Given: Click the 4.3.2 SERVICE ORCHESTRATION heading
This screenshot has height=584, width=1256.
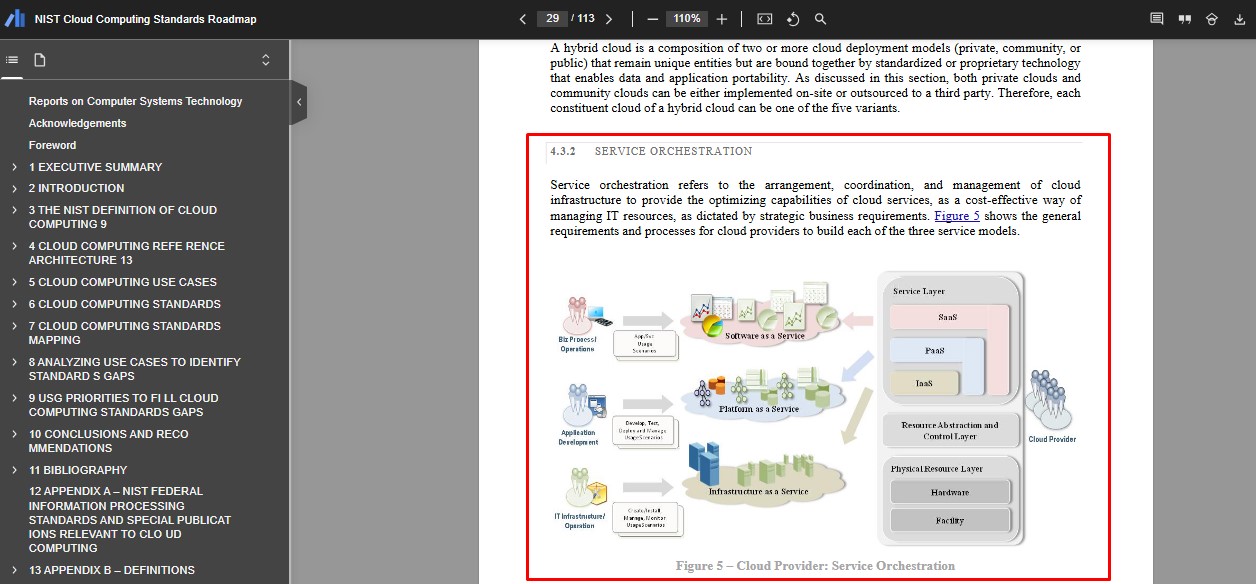Looking at the screenshot, I should pos(651,151).
